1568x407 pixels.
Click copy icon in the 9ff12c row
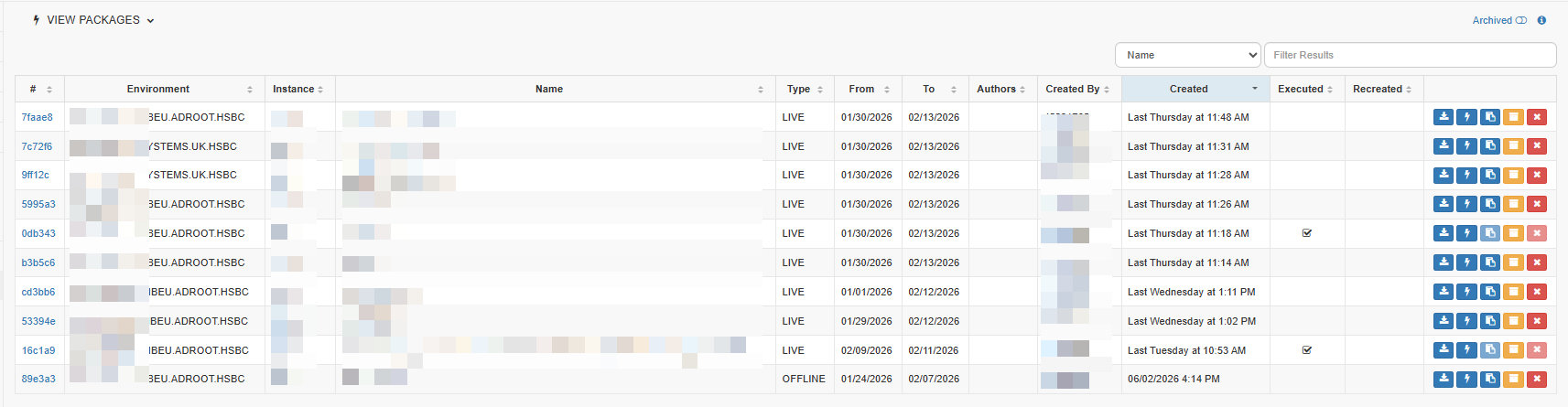tap(1490, 175)
